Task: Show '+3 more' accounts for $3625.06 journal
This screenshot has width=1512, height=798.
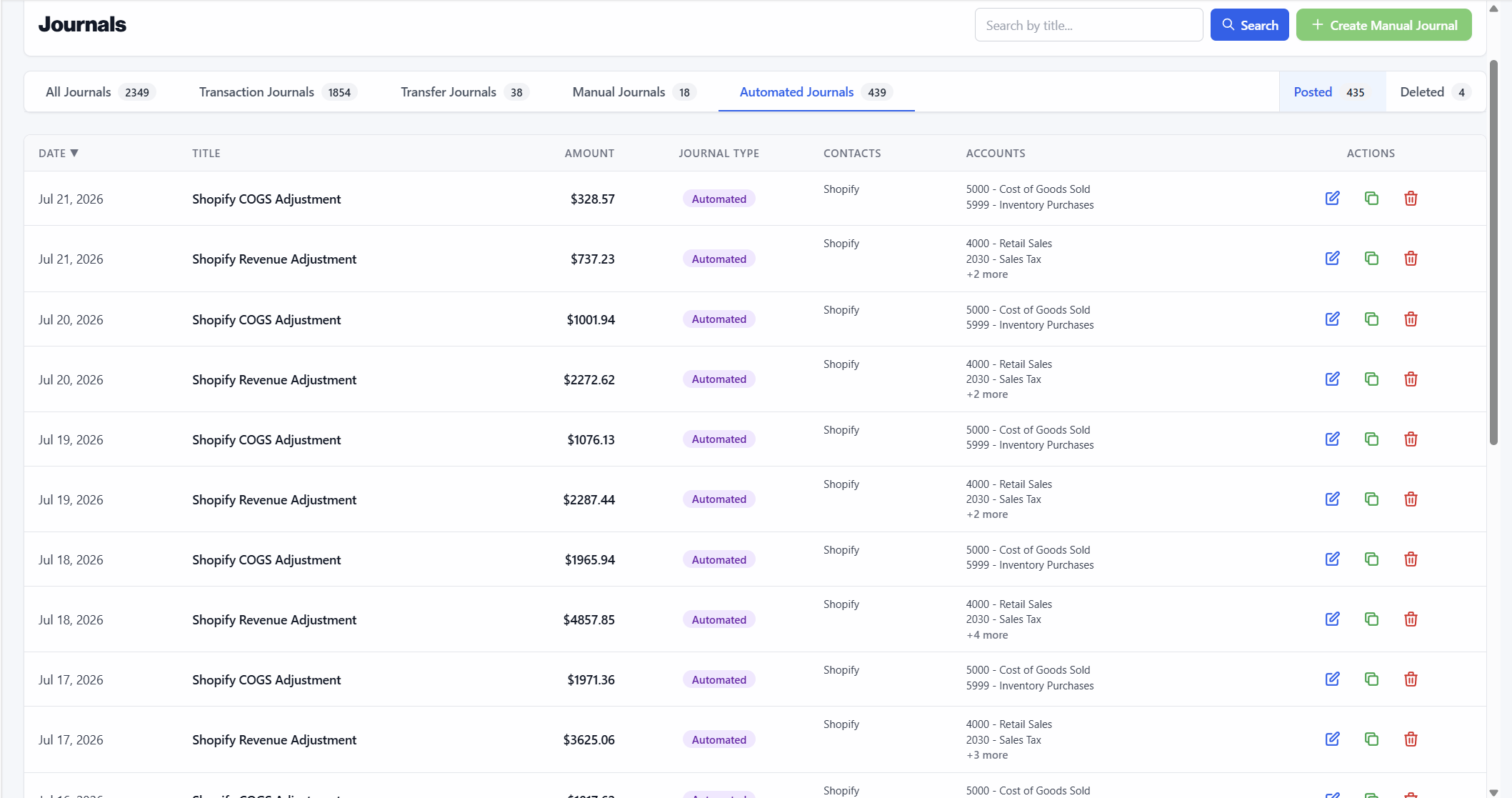Action: pyautogui.click(x=987, y=755)
